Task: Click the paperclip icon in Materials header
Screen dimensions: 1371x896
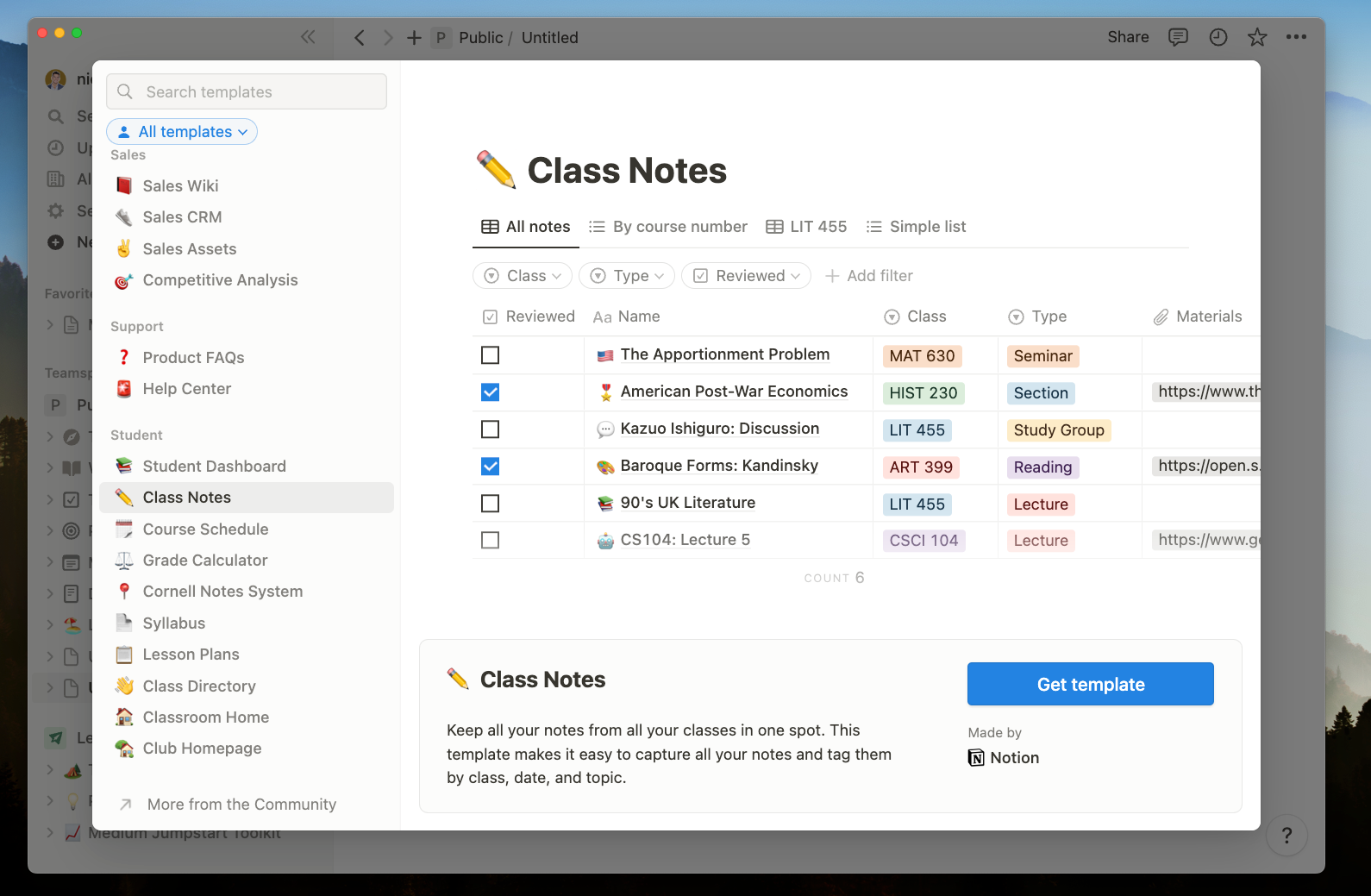Action: click(x=1161, y=317)
